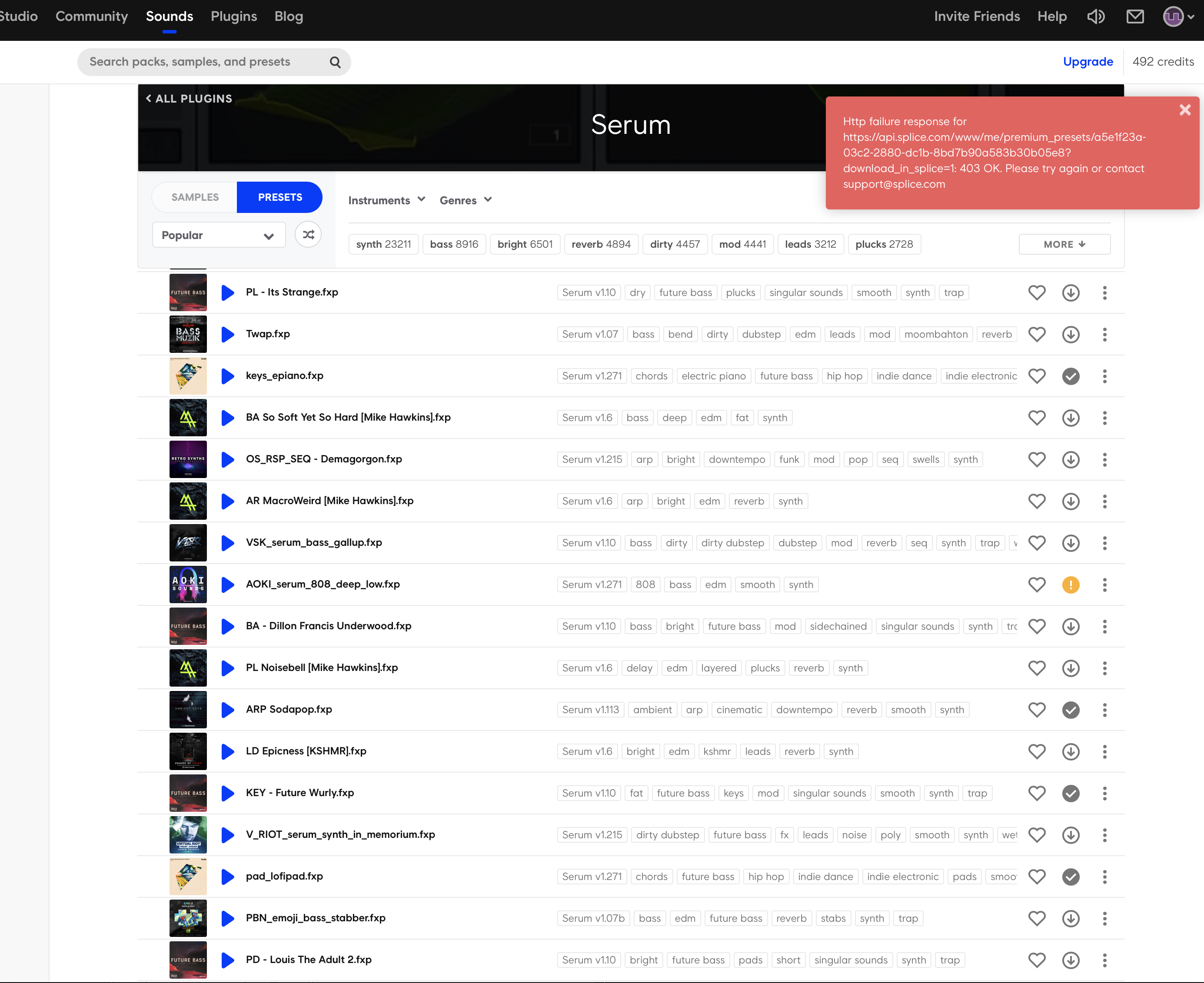Image resolution: width=1204 pixels, height=983 pixels.
Task: Favorite the ARP Sodapop.fxp preset
Action: click(1036, 710)
